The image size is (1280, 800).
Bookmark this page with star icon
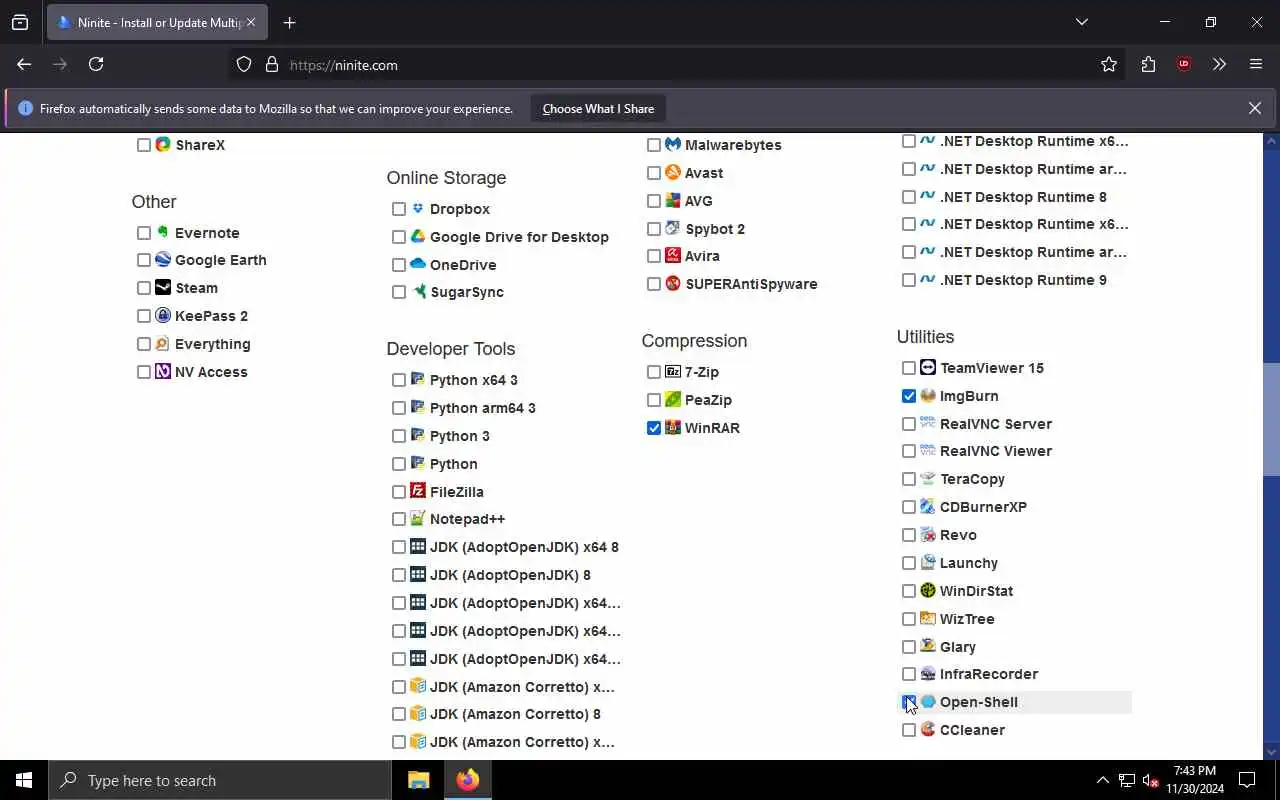(x=1109, y=64)
